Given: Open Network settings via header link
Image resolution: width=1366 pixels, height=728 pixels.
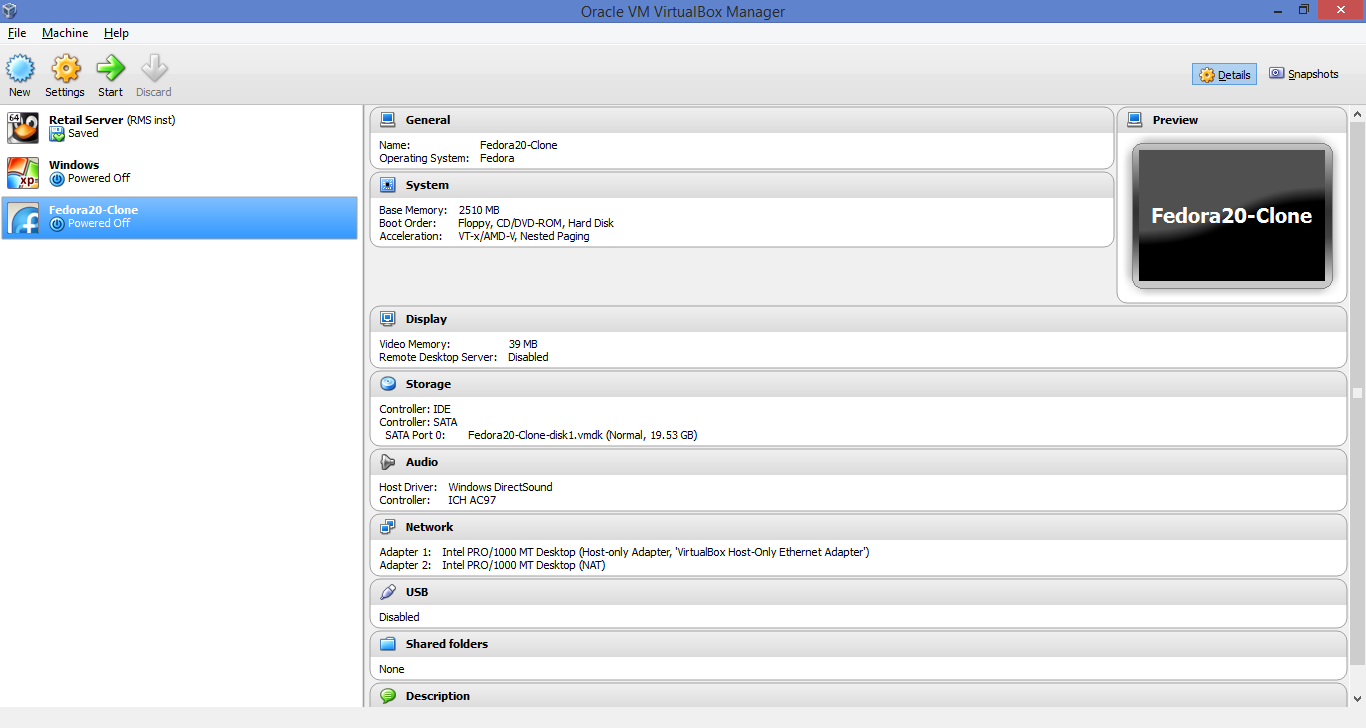Looking at the screenshot, I should coord(429,527).
